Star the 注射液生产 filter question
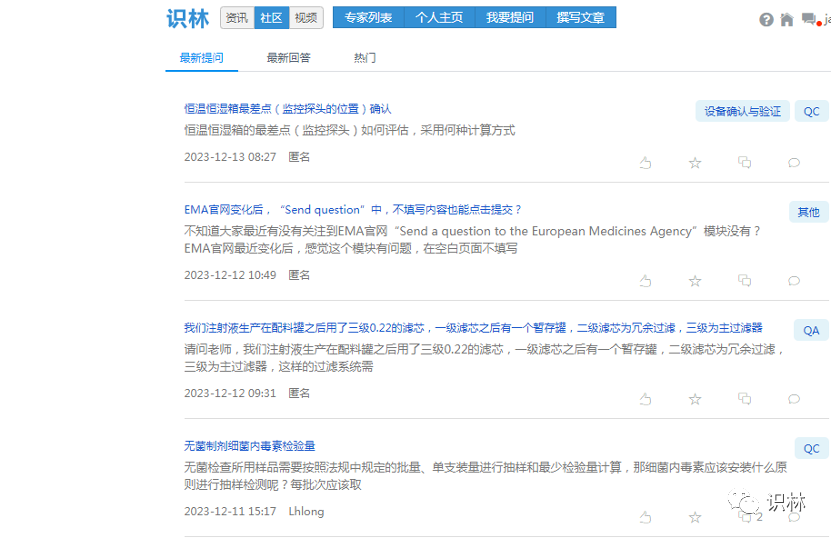Screen dimensions: 832x538 coord(695,399)
